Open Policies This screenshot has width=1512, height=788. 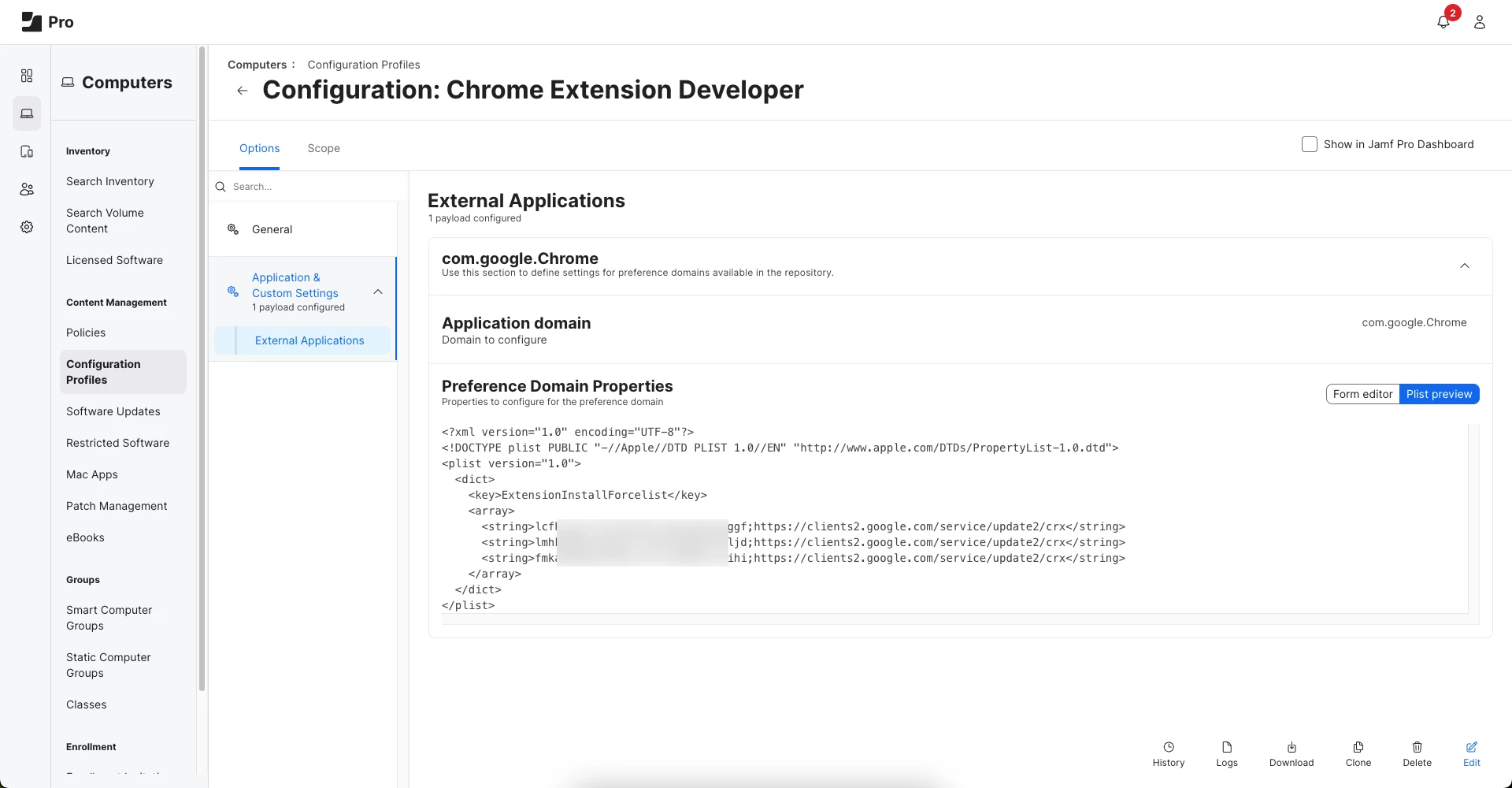pos(86,333)
